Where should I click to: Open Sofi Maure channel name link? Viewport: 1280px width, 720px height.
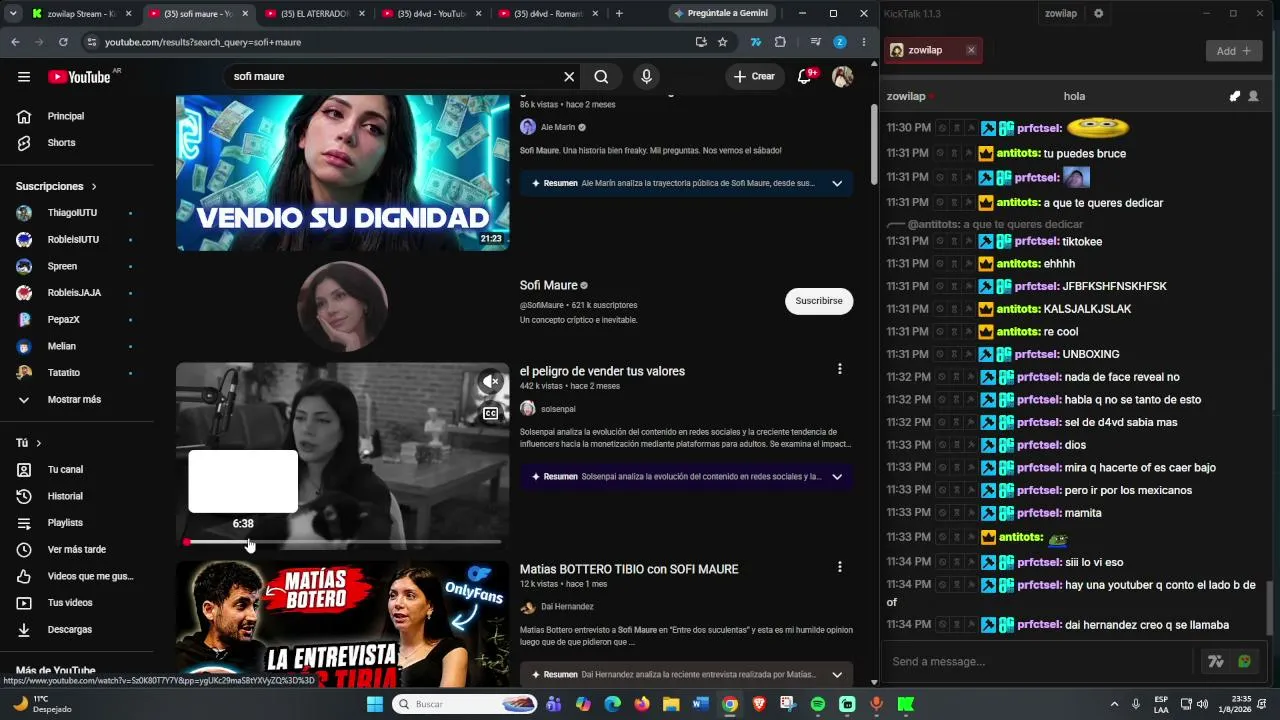[x=549, y=285]
